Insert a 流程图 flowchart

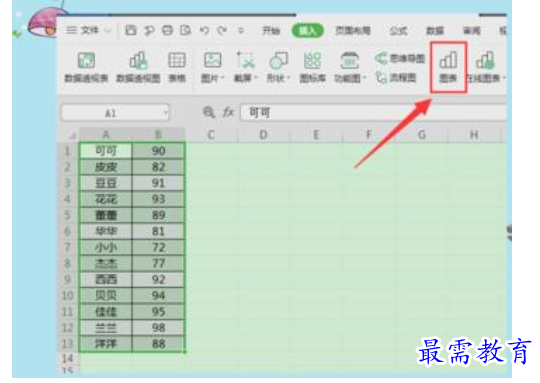click(x=396, y=77)
